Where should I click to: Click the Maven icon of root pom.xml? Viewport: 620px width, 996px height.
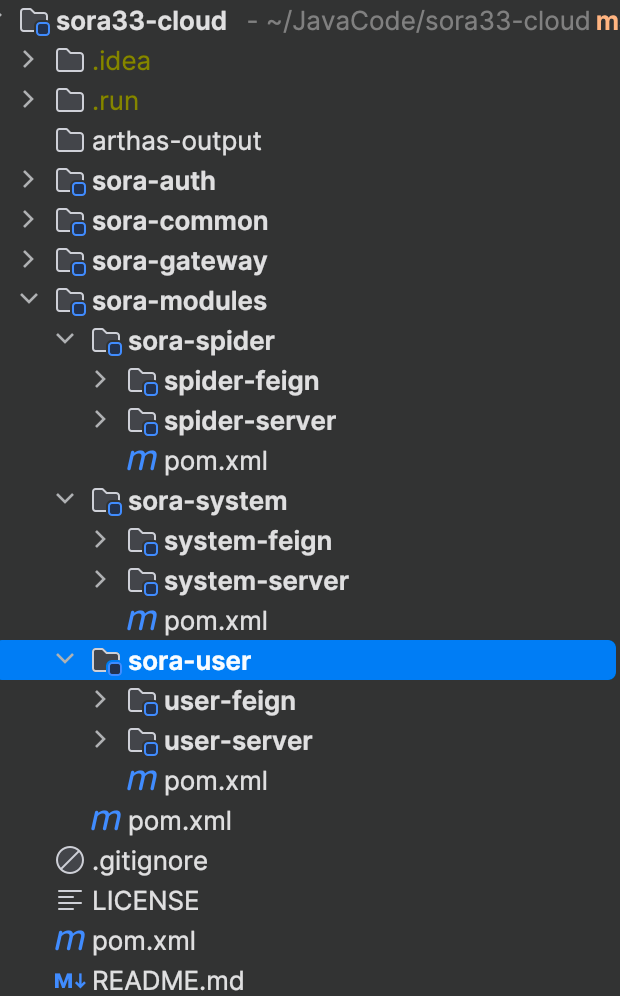coord(69,941)
